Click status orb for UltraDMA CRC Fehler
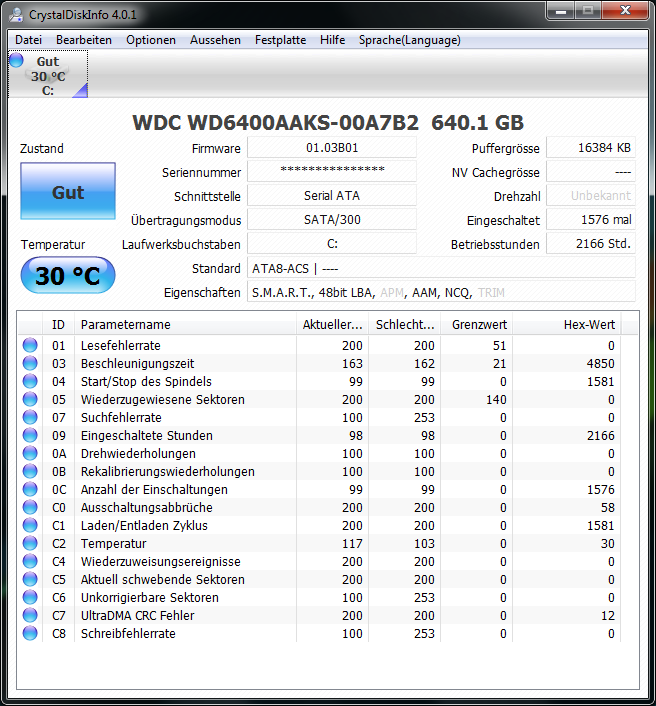Image resolution: width=656 pixels, height=706 pixels. (30, 615)
